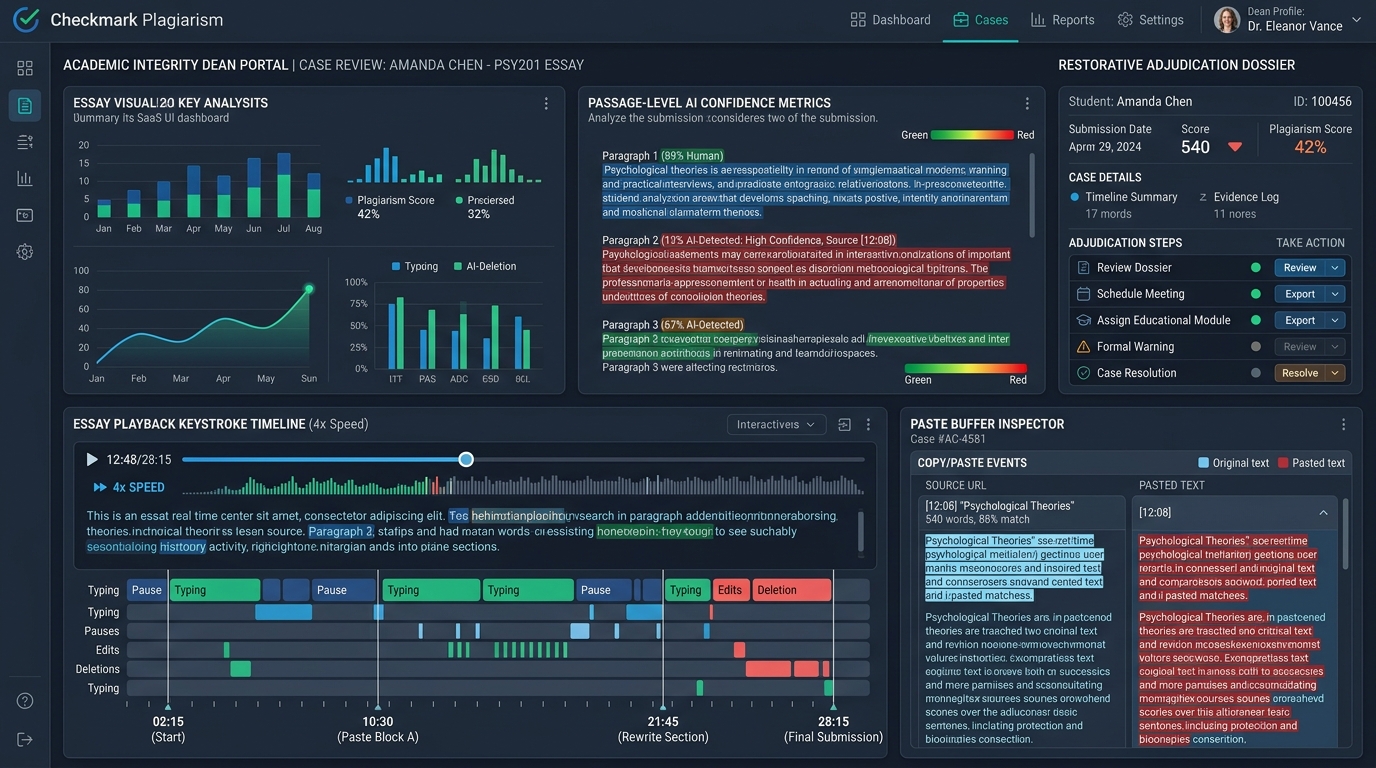Select the highlighted document icon in left sidebar
The width and height of the screenshot is (1376, 768).
(x=25, y=105)
